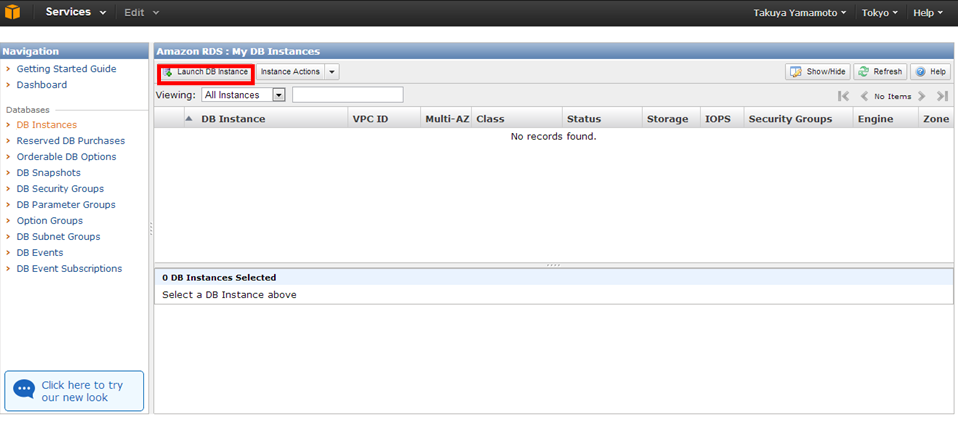Click the AWS cube logo icon
Viewport: 958px width, 435px height.
[12, 12]
